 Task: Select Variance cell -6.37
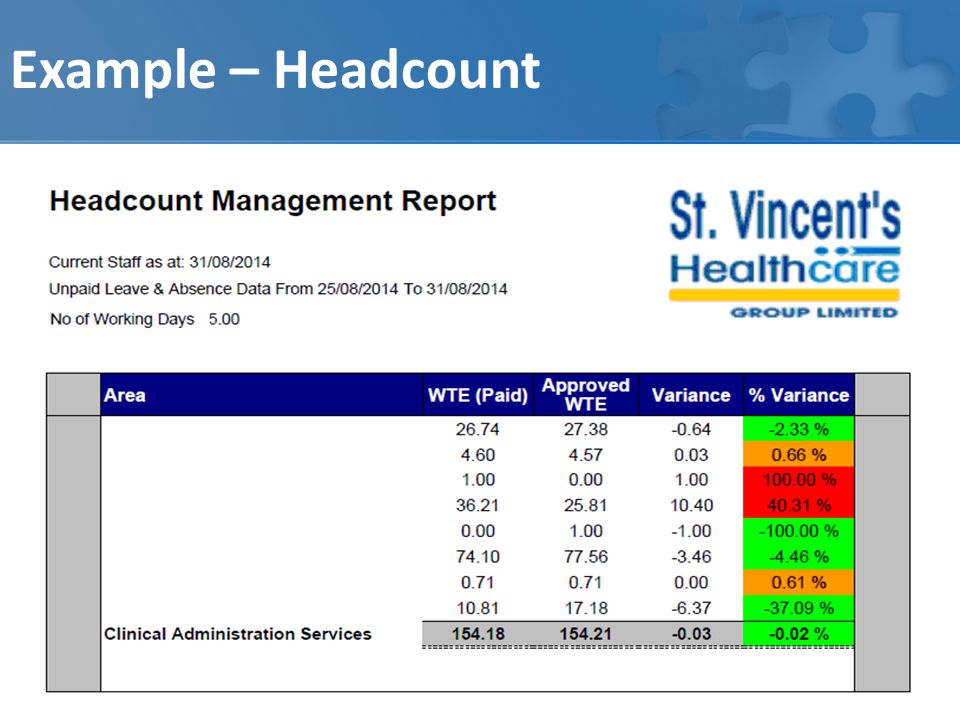click(691, 608)
